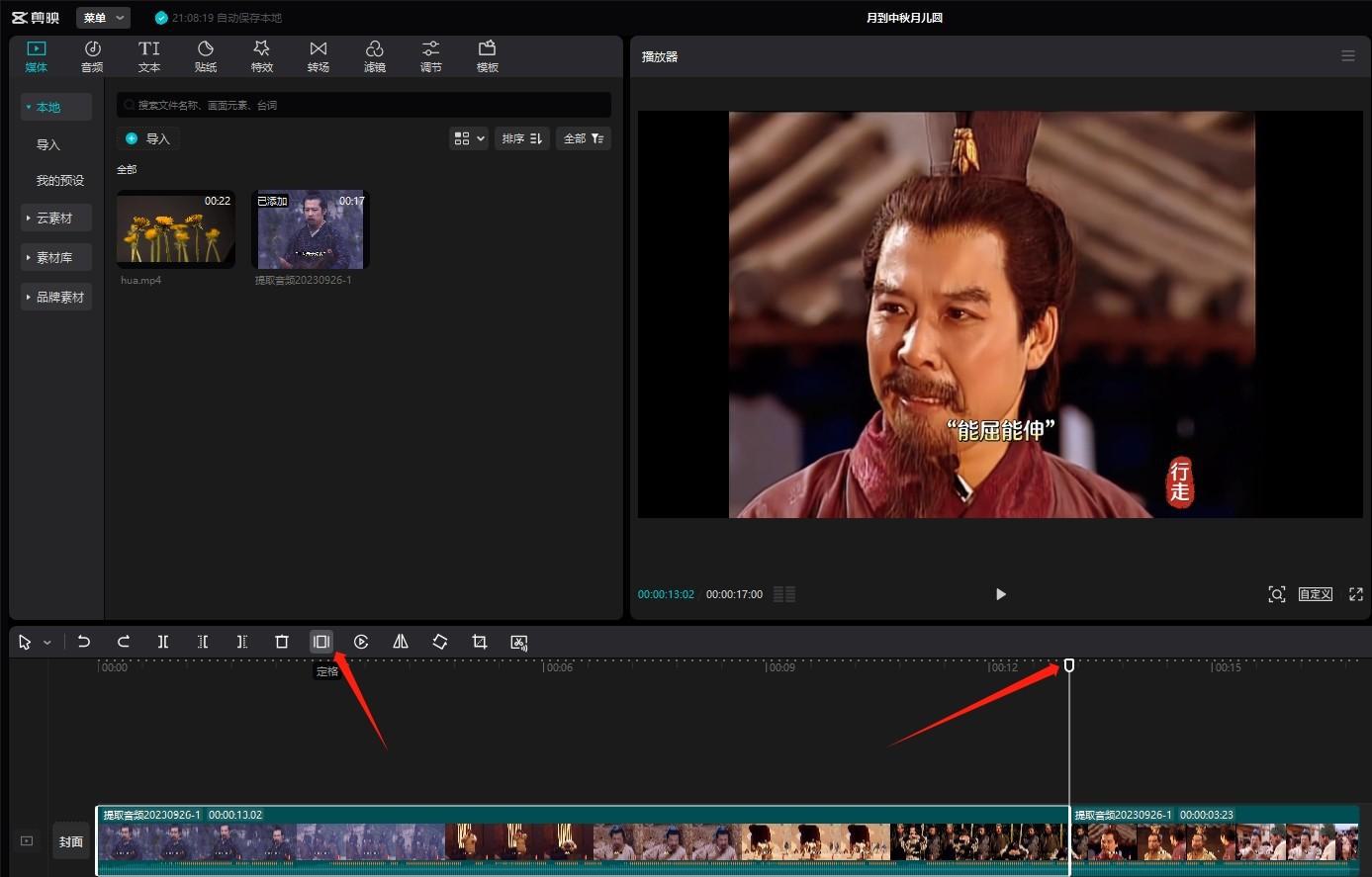The image size is (1372, 877).
Task: Click the crop tool icon
Action: [x=480, y=642]
